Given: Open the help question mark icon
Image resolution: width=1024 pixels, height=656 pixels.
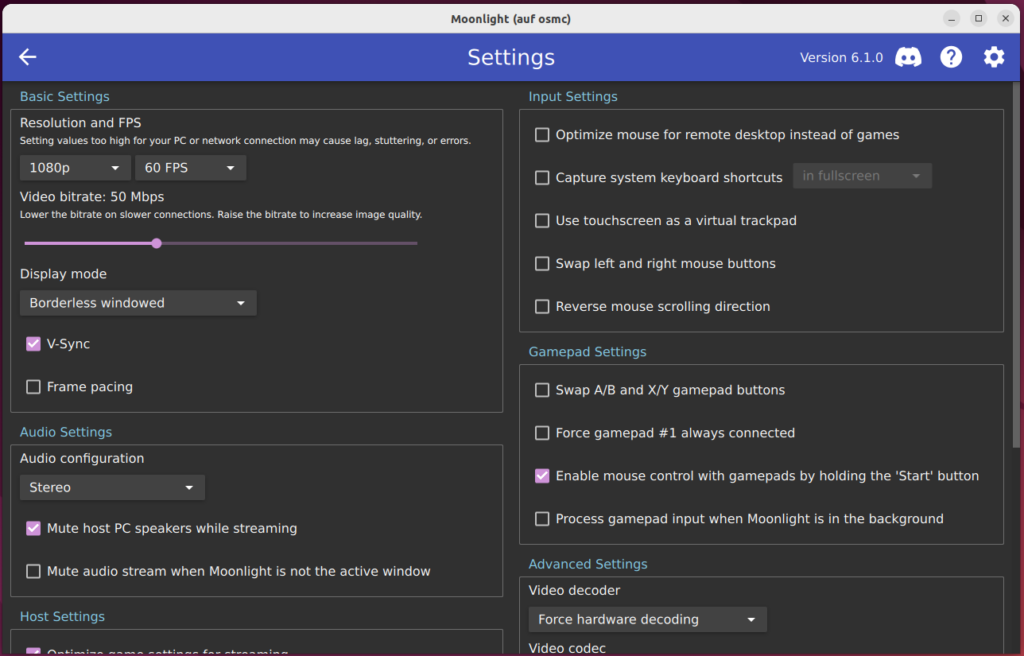Looking at the screenshot, I should 951,57.
